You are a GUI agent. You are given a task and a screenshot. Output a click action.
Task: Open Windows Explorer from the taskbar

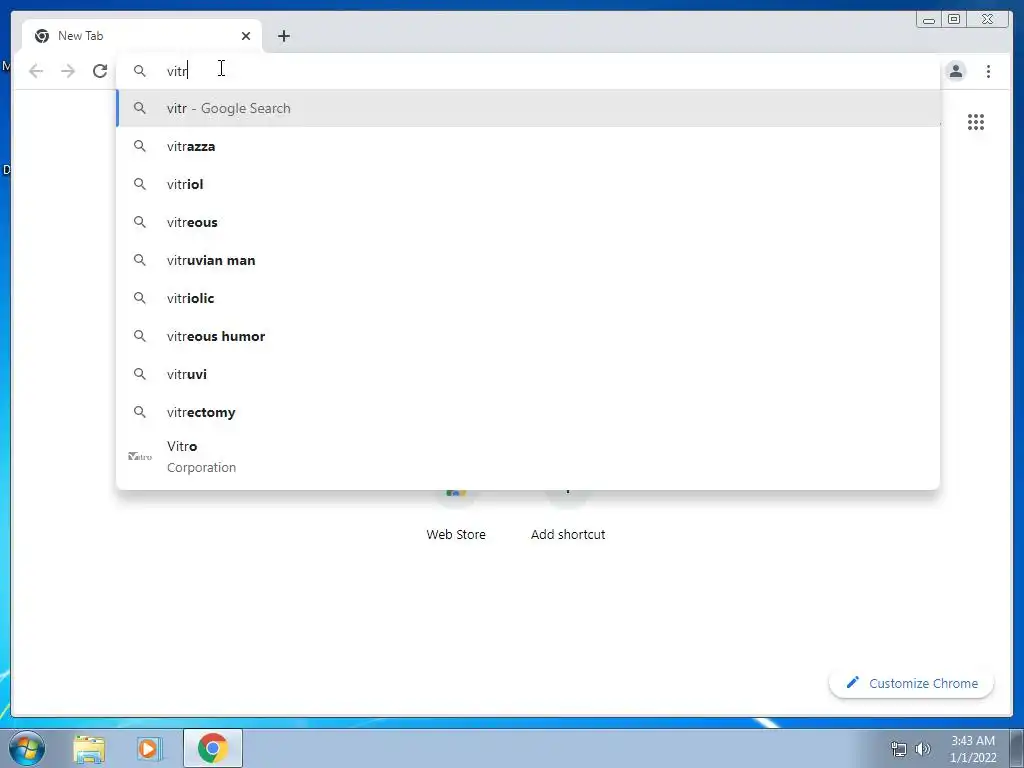(x=89, y=748)
